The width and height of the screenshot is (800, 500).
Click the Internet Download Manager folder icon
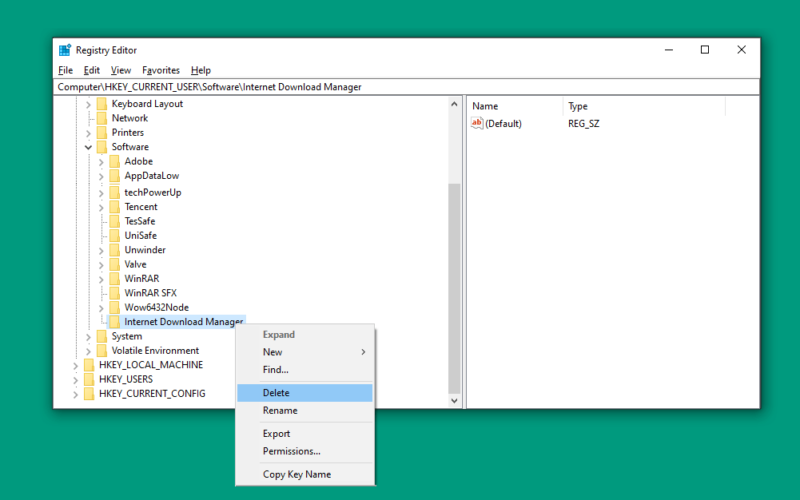coord(114,321)
